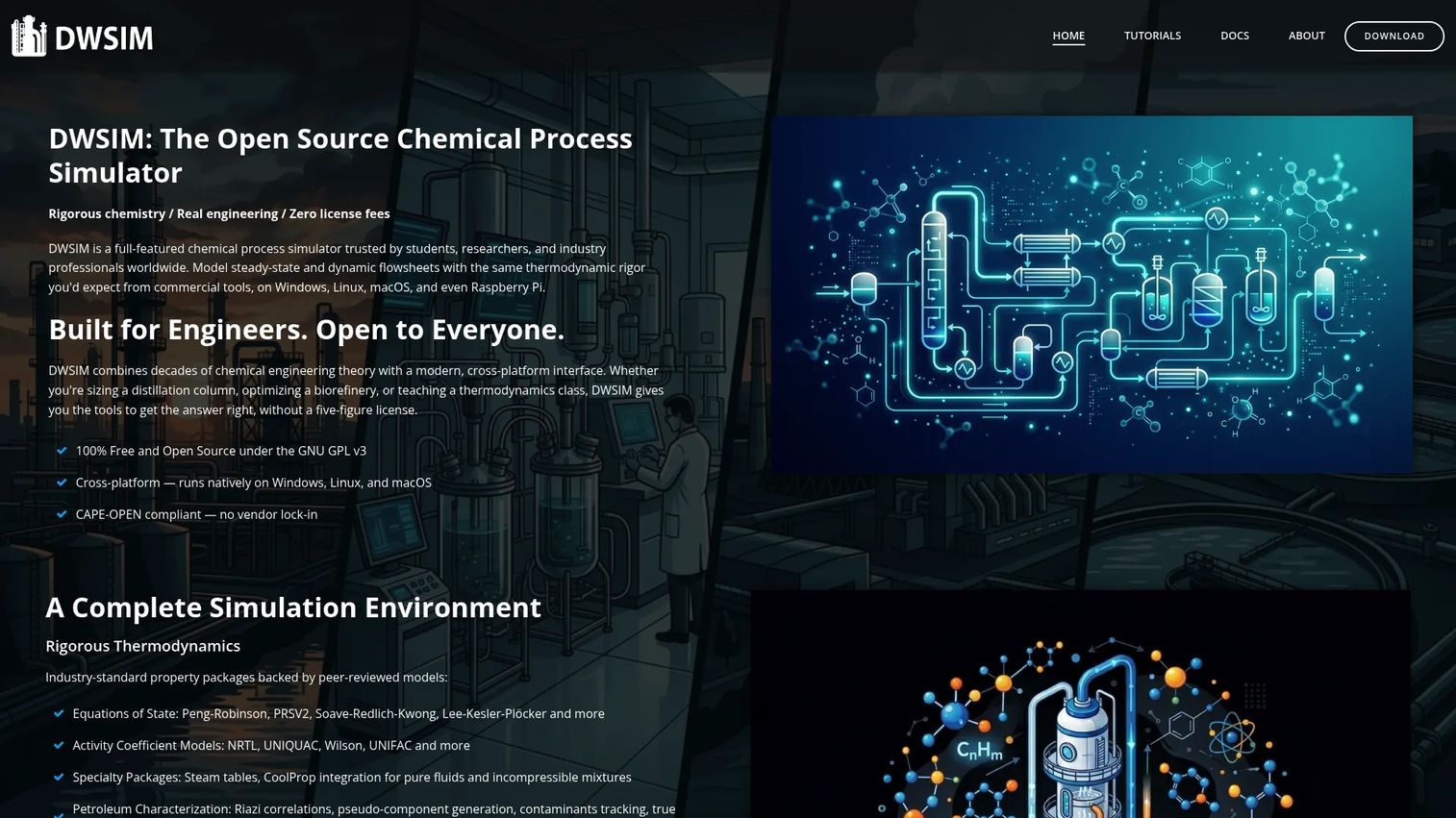1456x818 pixels.
Task: Click checkmark beside Specialty Packages
Action: 59,777
